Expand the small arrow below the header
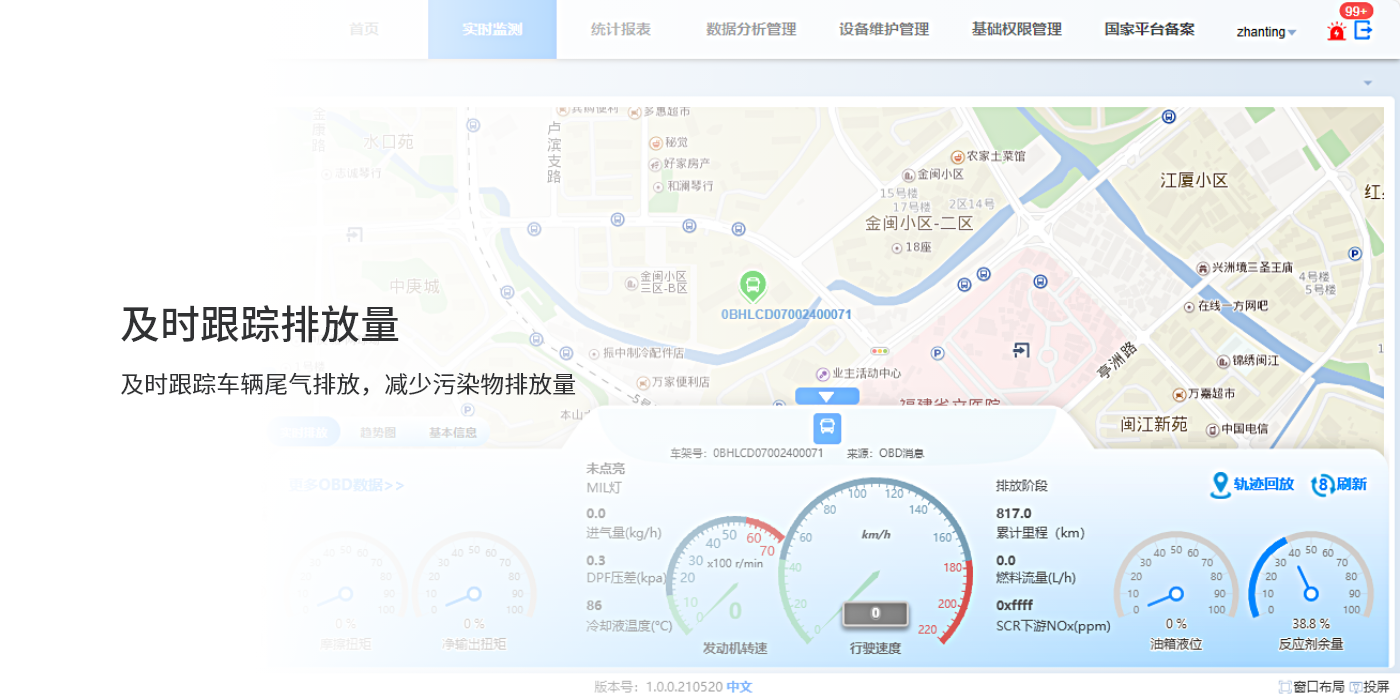 pos(1368,82)
